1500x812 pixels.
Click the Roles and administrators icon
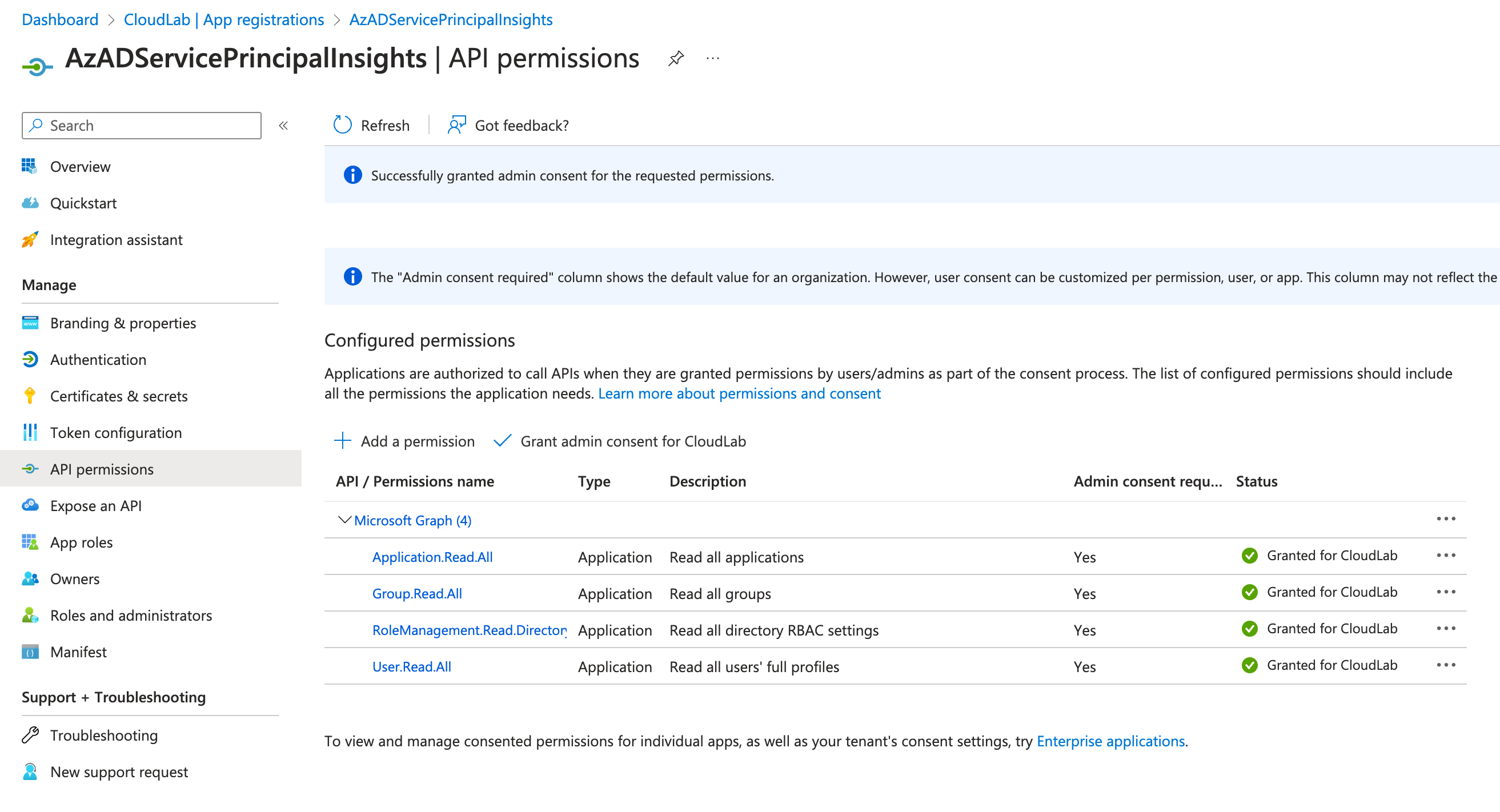click(30, 614)
